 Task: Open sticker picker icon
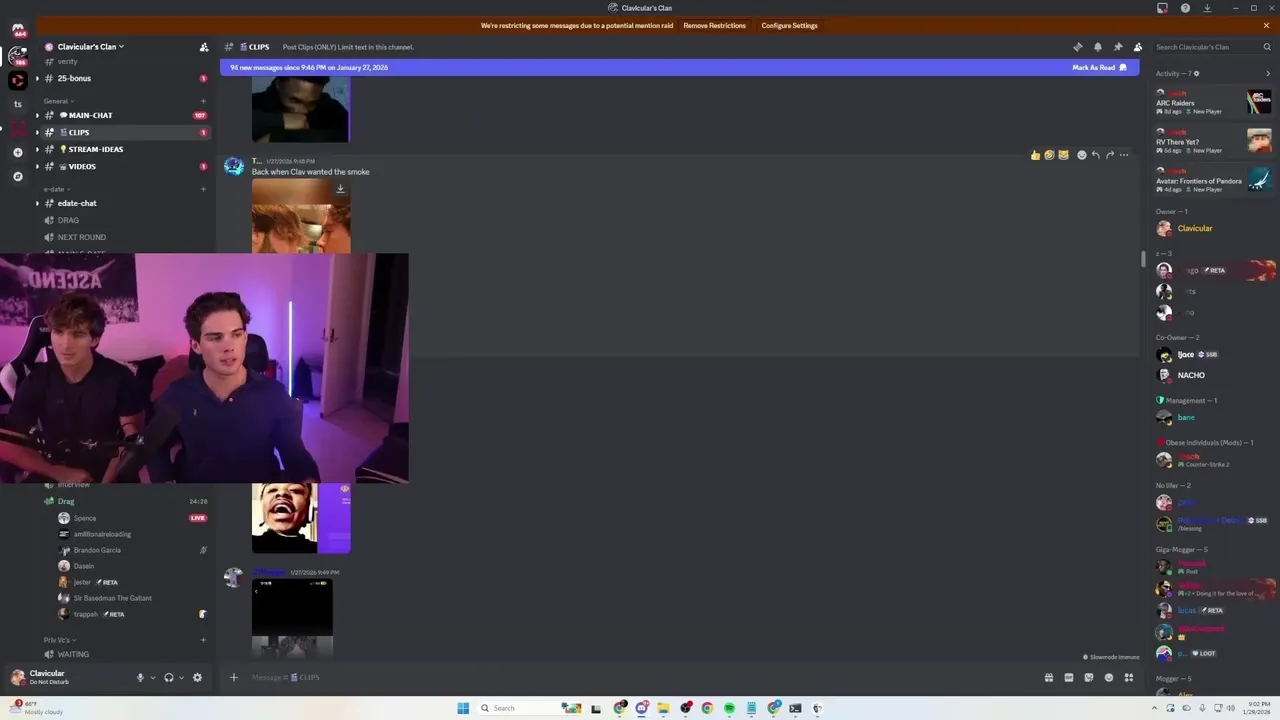pyautogui.click(x=1088, y=677)
